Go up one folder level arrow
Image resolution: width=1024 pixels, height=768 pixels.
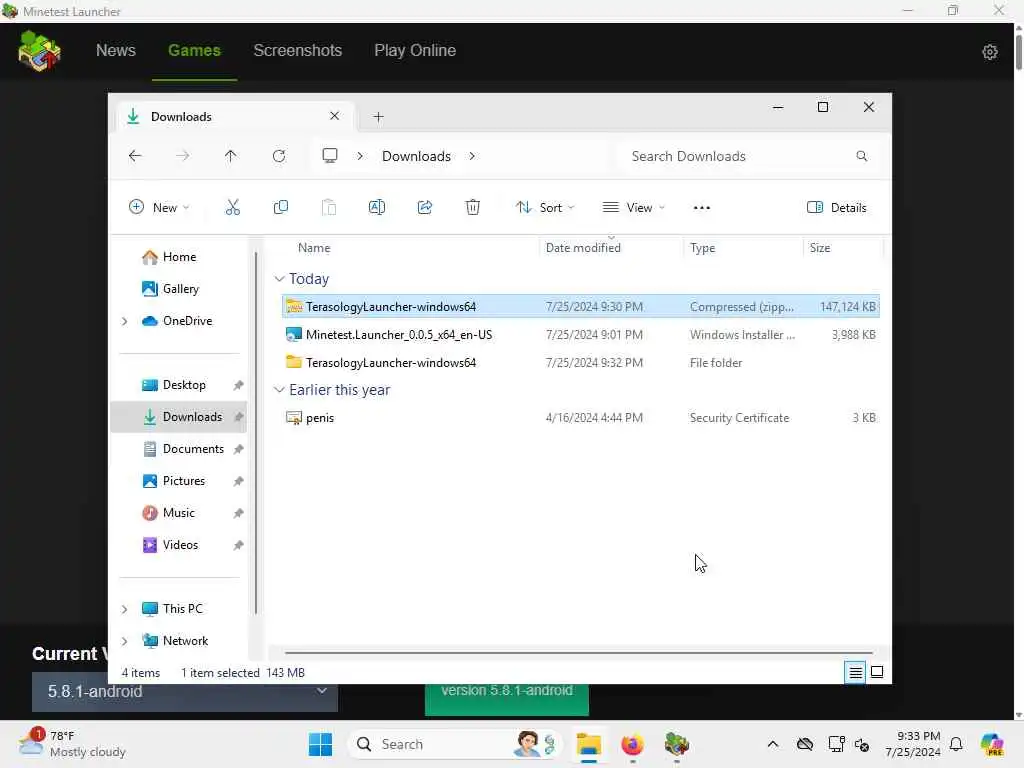(231, 156)
